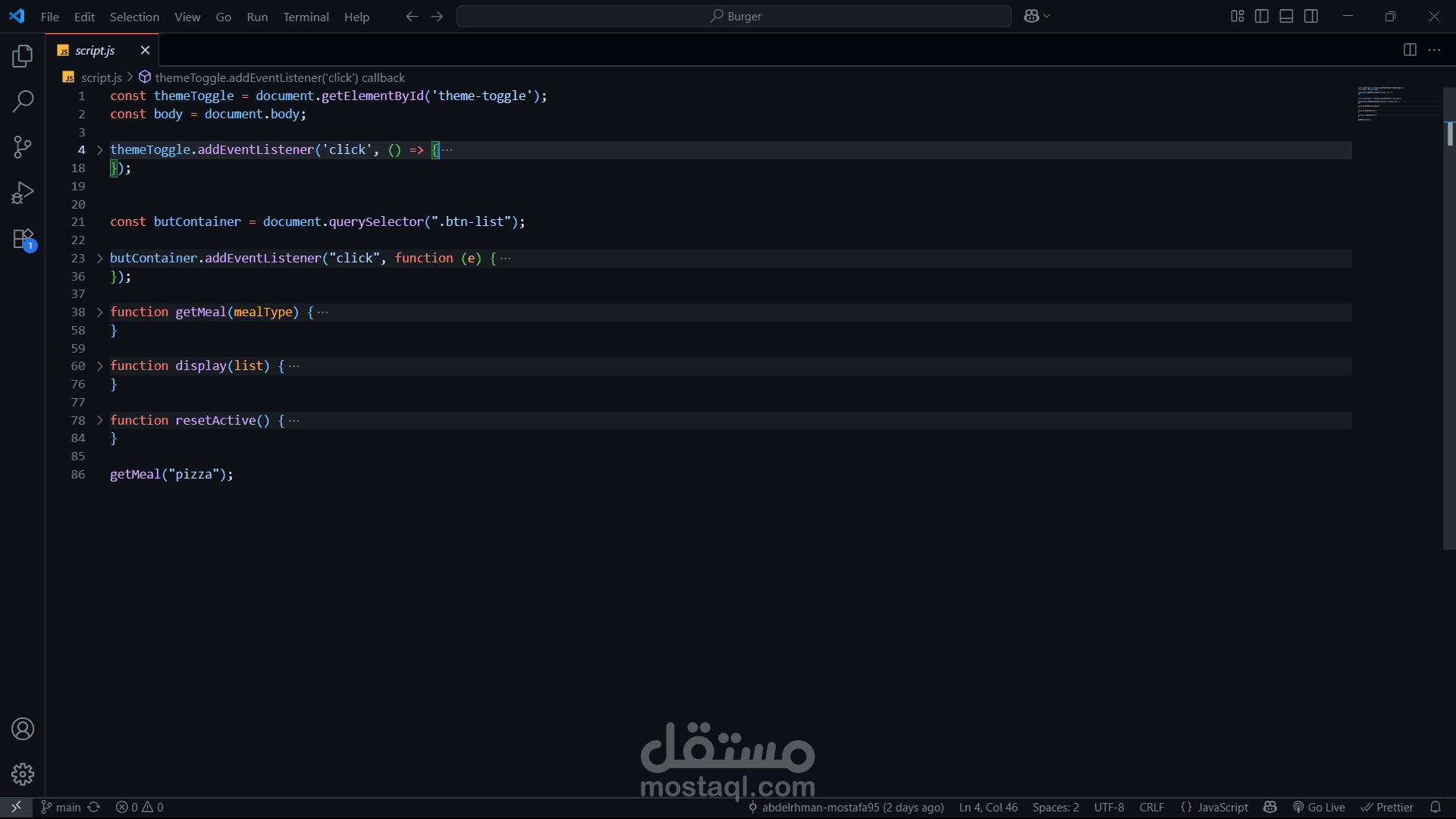
Task: Expand the folded getMeal function
Action: 99,312
